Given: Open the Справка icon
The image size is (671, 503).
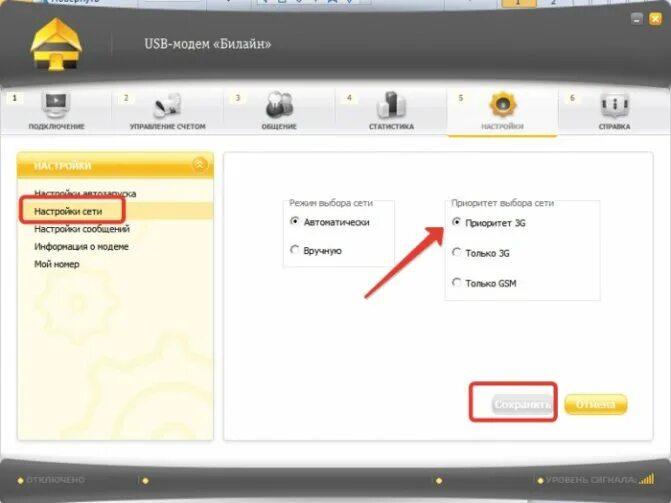Looking at the screenshot, I should (x=615, y=104).
